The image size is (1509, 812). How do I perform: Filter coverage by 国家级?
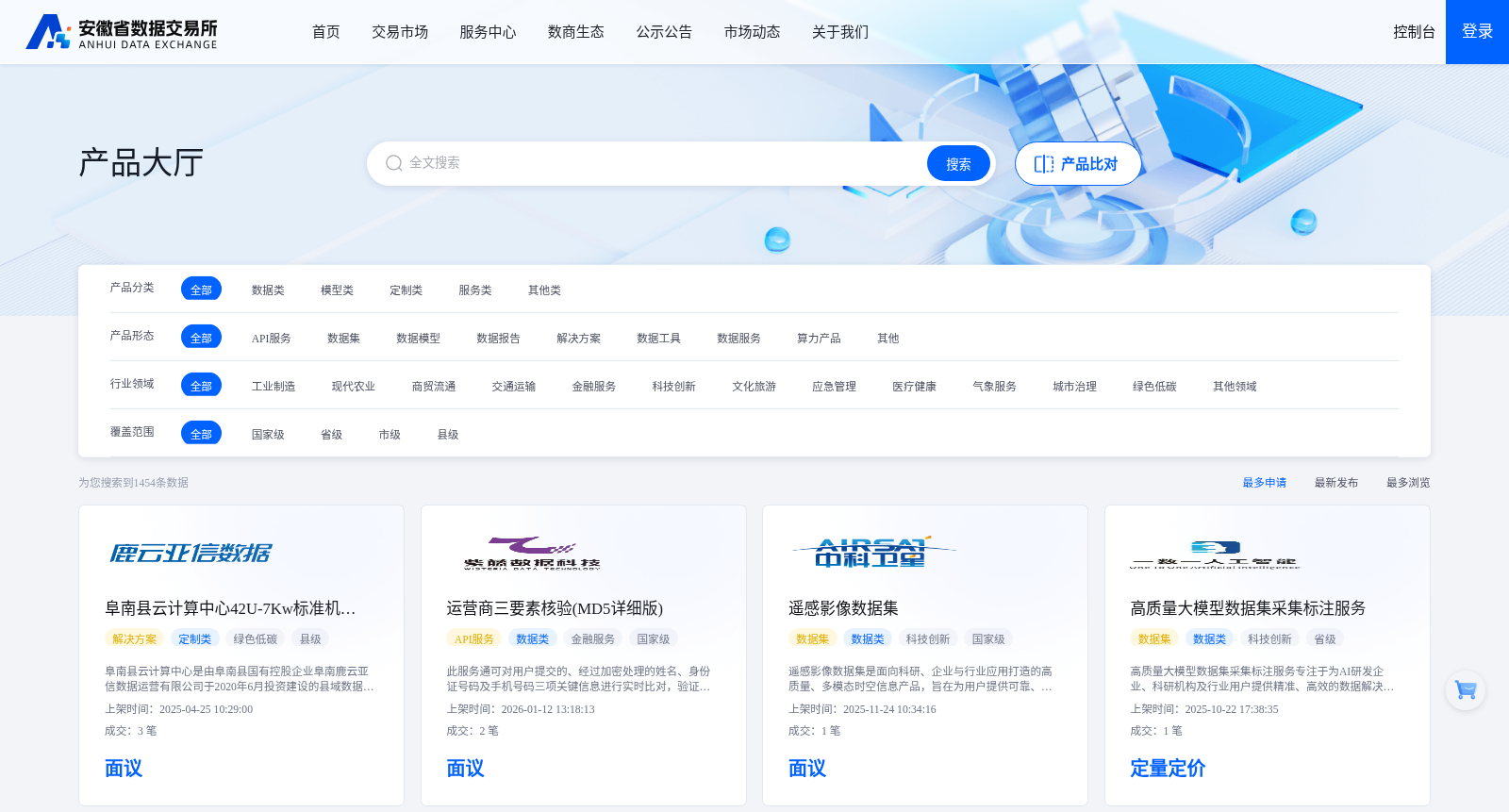[268, 435]
